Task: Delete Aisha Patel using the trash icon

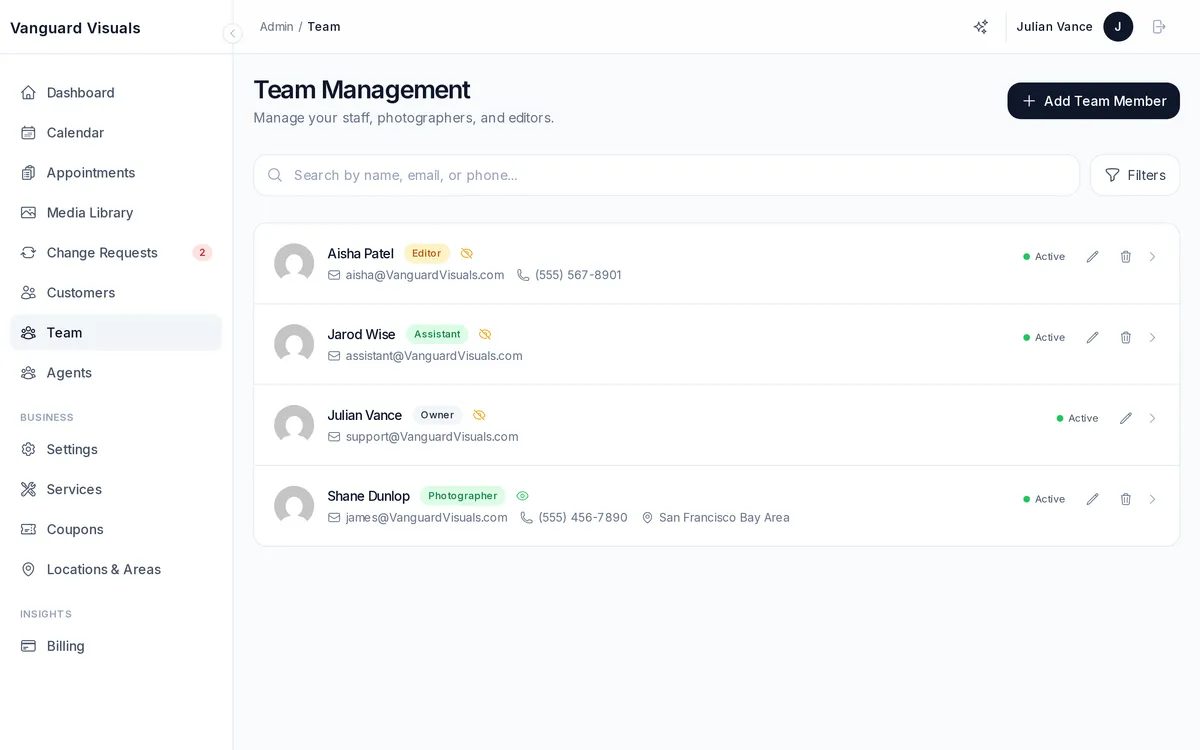Action: point(1125,256)
